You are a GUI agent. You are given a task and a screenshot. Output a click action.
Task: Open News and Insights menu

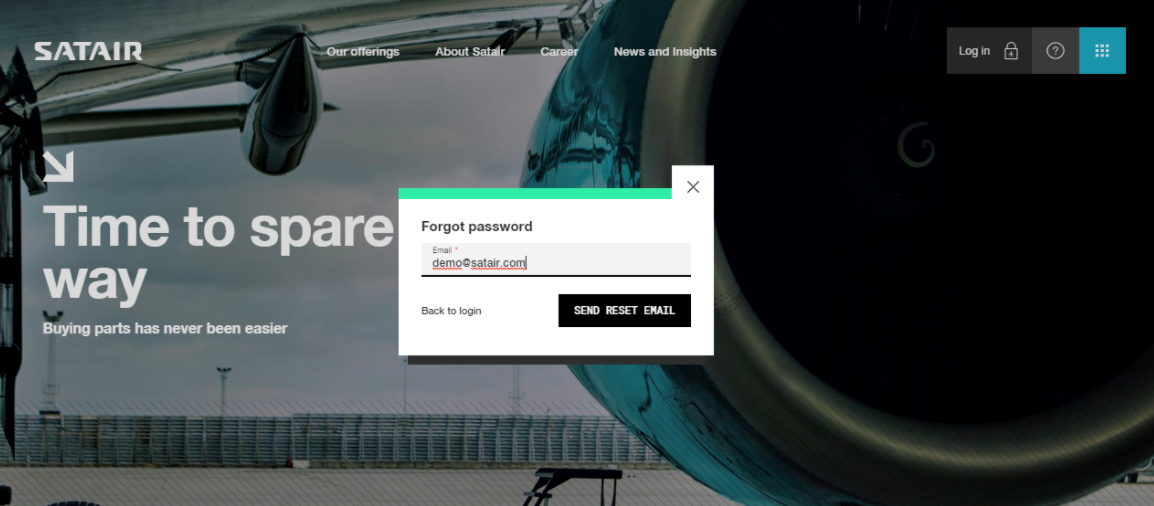(x=665, y=51)
